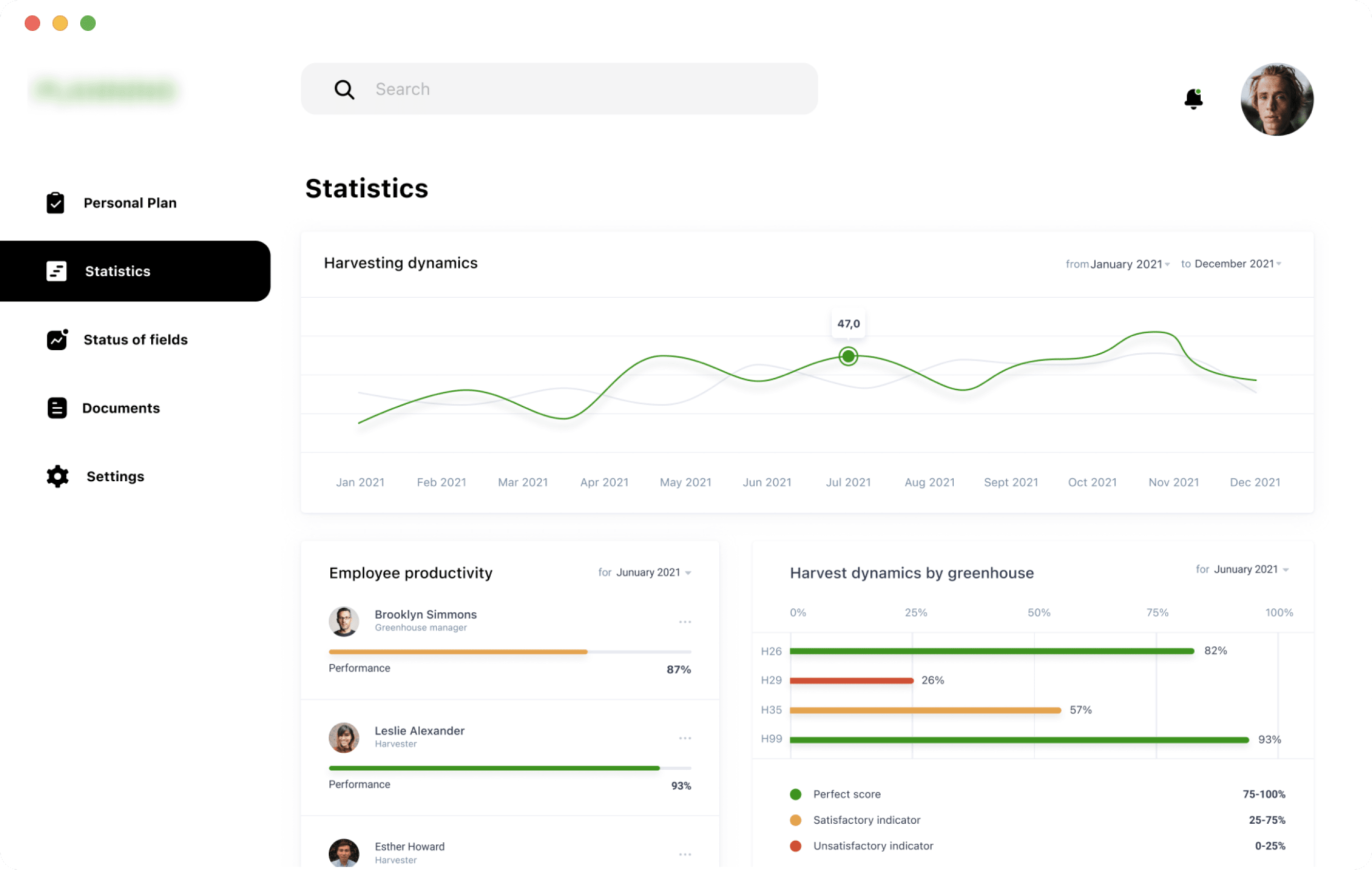The image size is (1372, 870).
Task: Click Brooklyn Simmons' avatar photo
Action: click(x=344, y=621)
